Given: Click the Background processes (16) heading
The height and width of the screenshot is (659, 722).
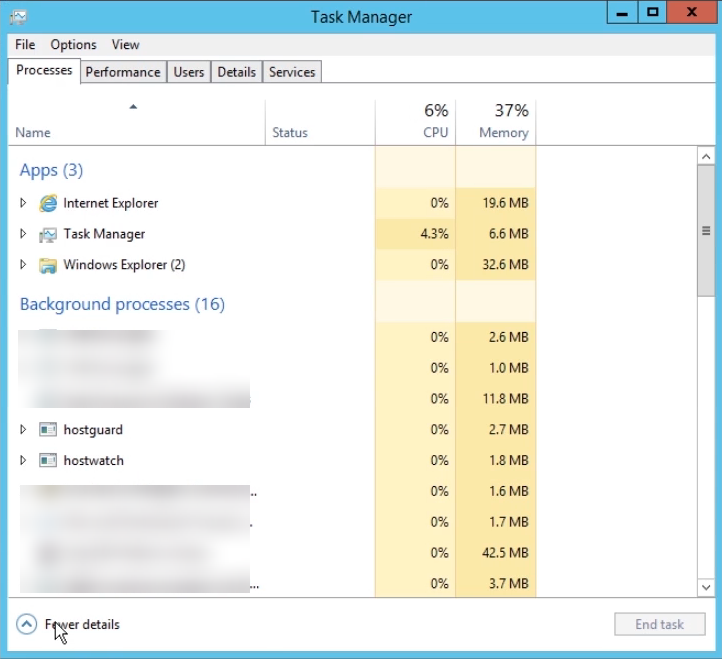Looking at the screenshot, I should tap(122, 304).
